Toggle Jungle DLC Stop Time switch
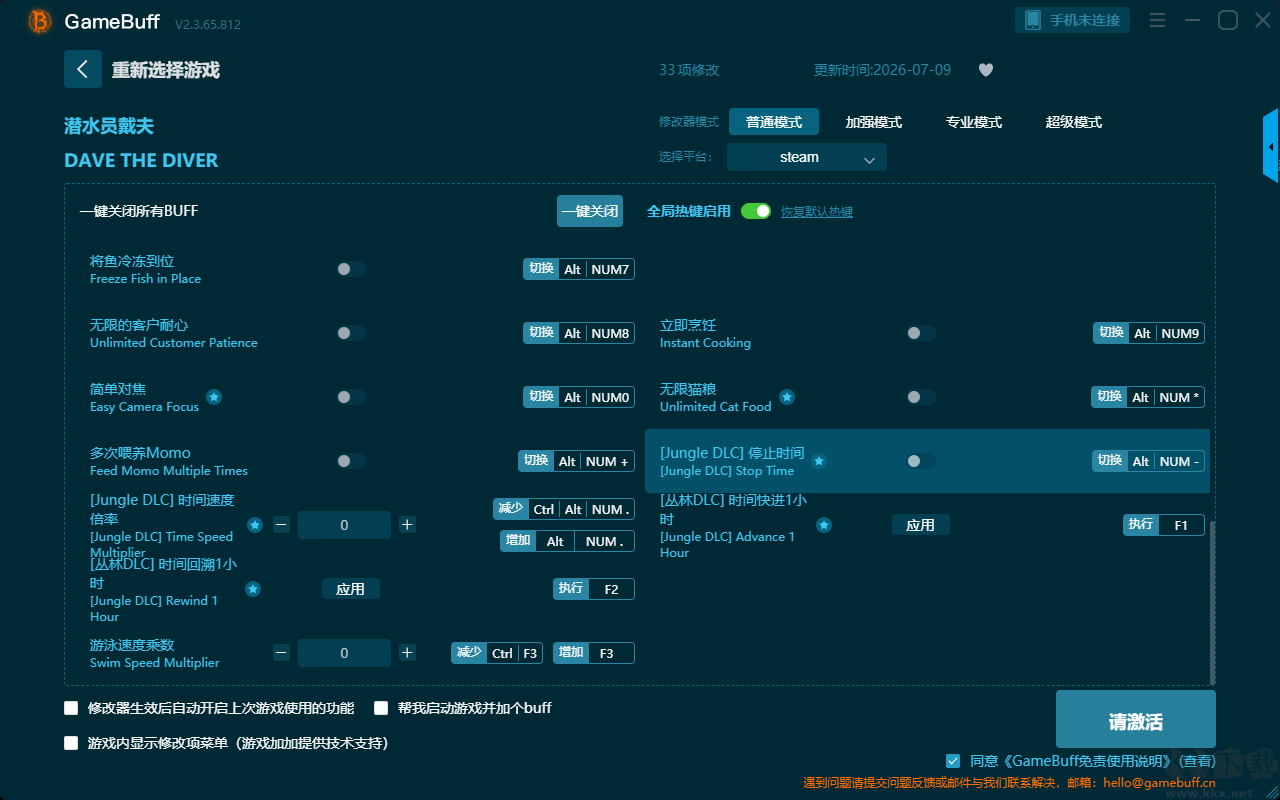 921,461
